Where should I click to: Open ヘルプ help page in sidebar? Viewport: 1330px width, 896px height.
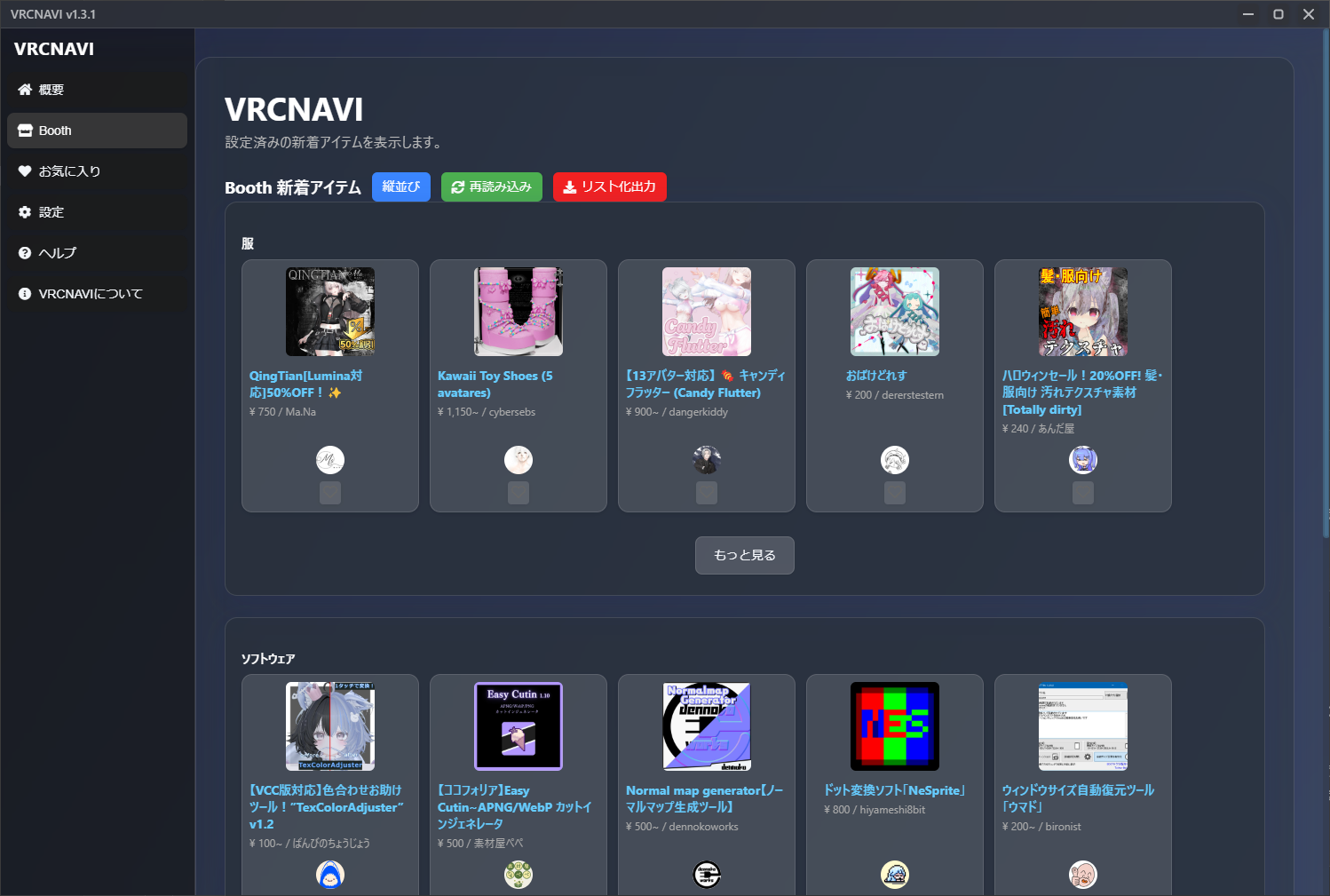click(97, 253)
